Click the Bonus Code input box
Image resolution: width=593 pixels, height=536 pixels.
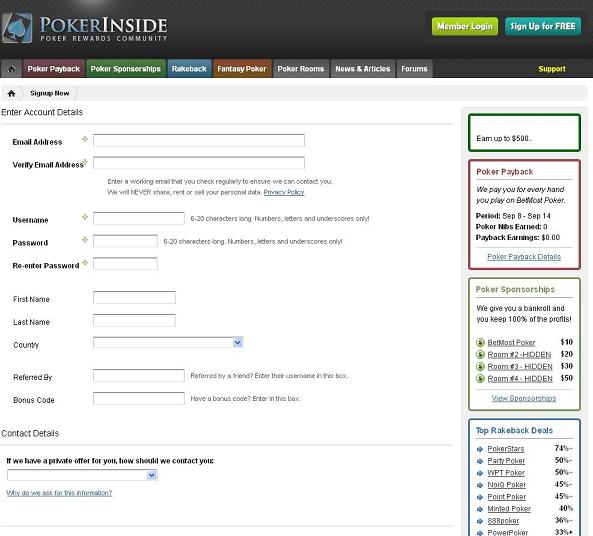(139, 398)
